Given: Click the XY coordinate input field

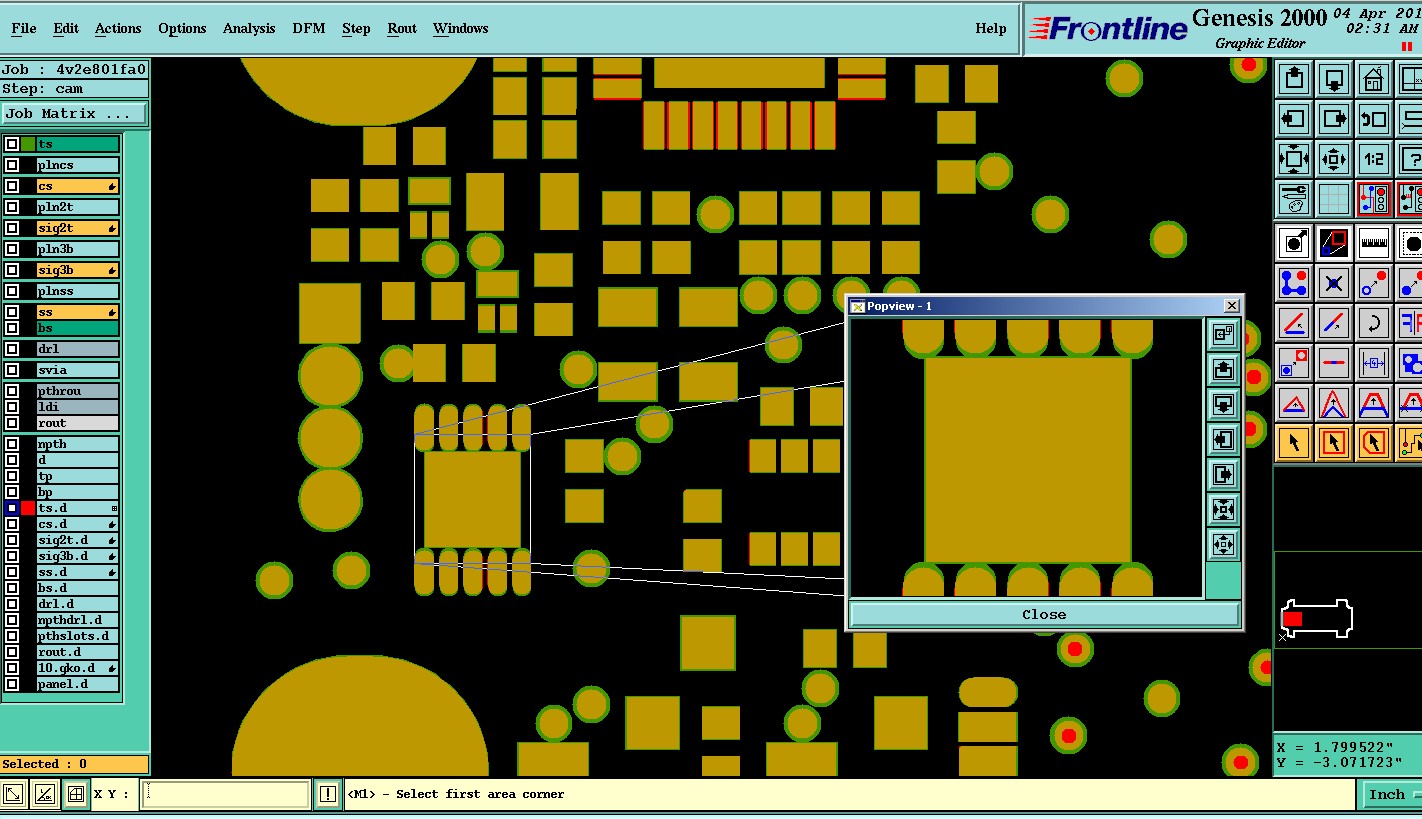Looking at the screenshot, I should pyautogui.click(x=226, y=794).
